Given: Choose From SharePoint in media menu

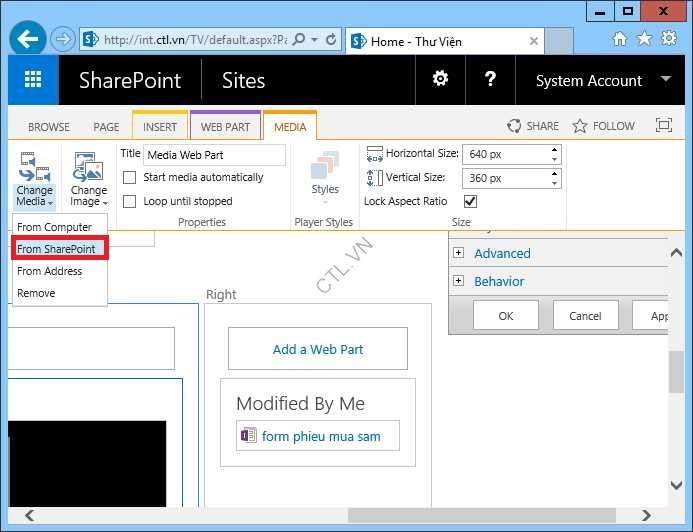Looking at the screenshot, I should [56, 249].
